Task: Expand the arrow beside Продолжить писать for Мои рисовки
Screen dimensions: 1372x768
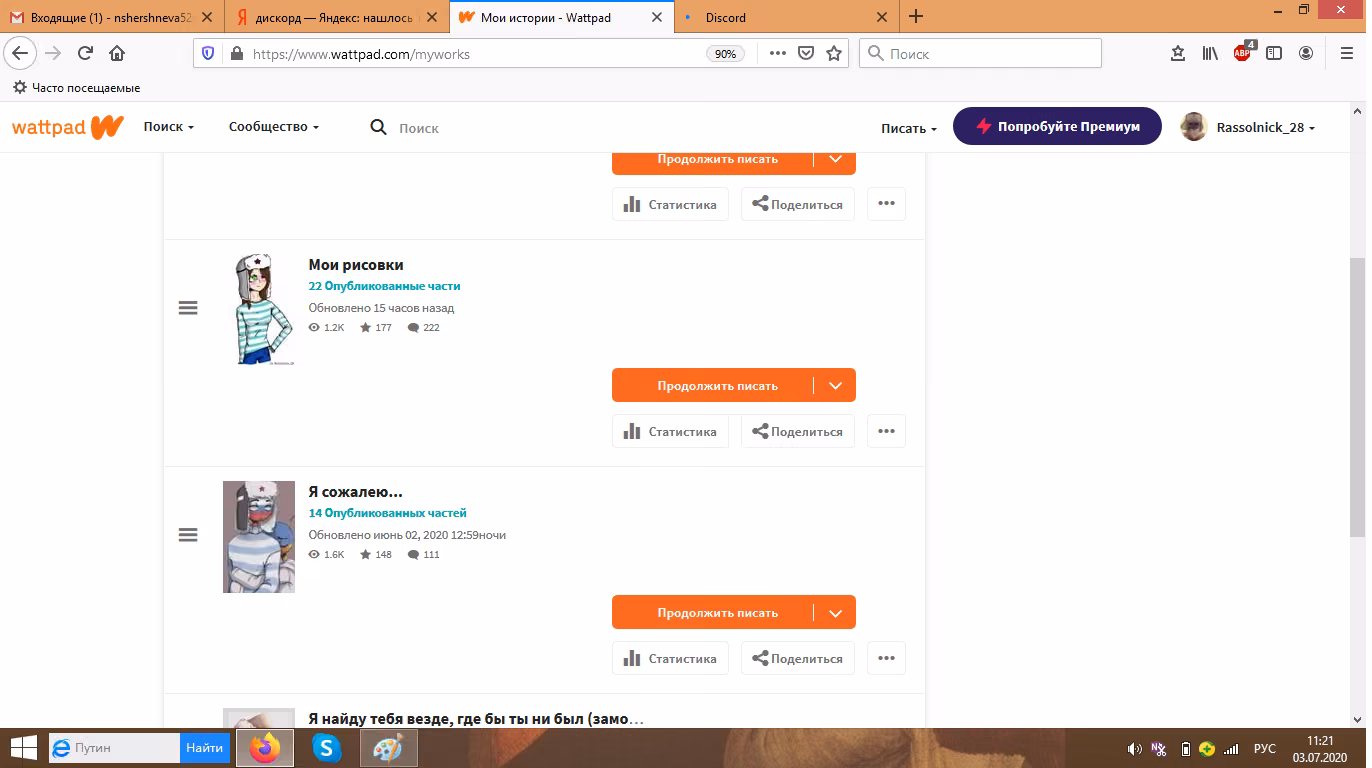Action: click(836, 386)
